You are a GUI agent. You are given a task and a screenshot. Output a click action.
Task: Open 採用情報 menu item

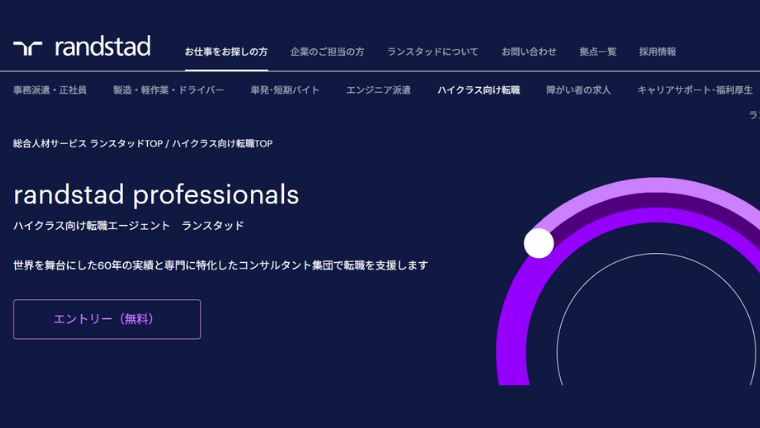[657, 52]
